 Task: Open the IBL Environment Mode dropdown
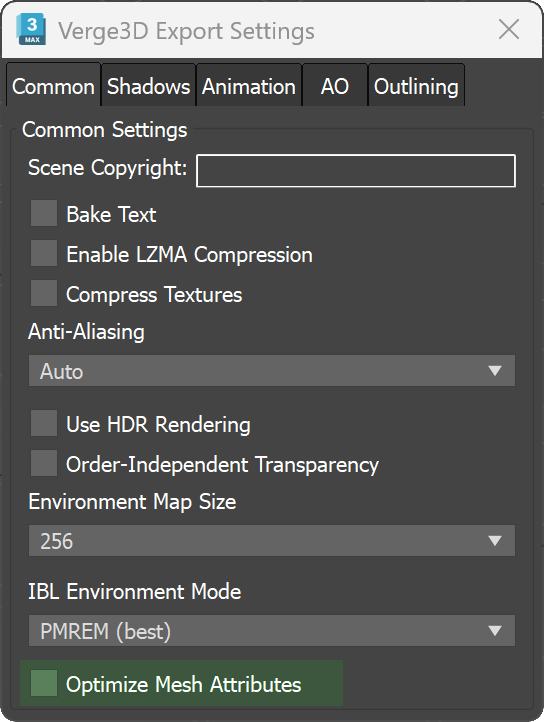(x=272, y=630)
